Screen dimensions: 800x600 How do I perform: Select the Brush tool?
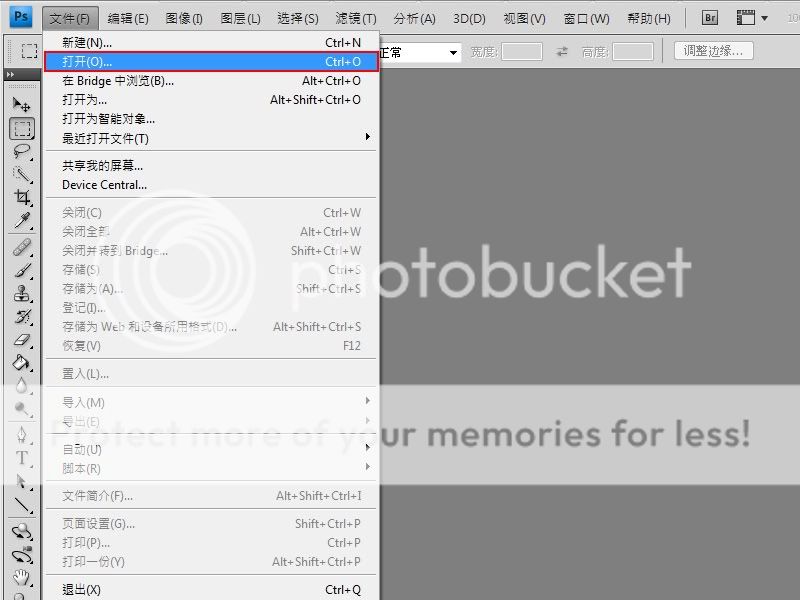21,270
